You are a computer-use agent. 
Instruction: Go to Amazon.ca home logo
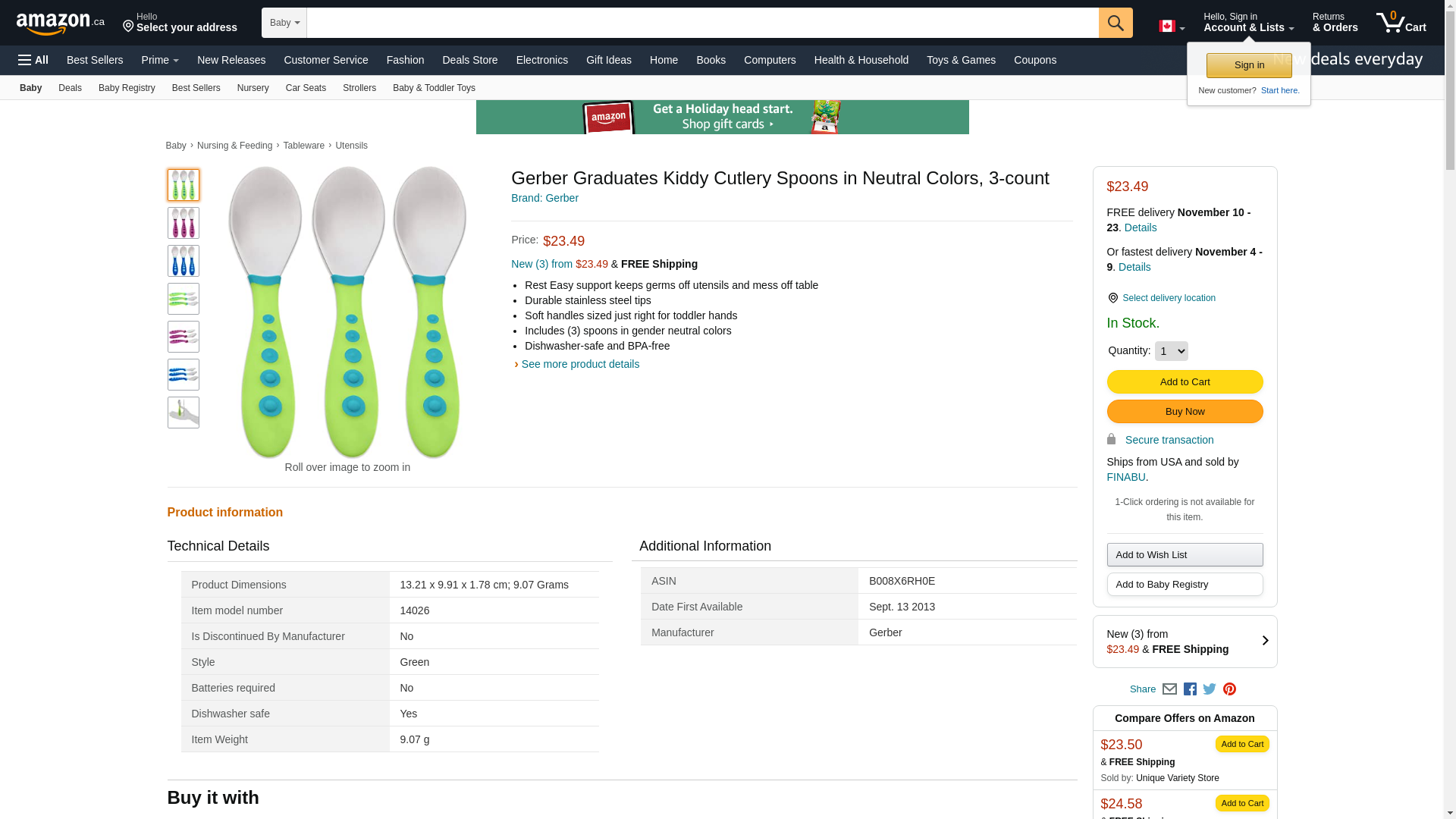coord(61,24)
